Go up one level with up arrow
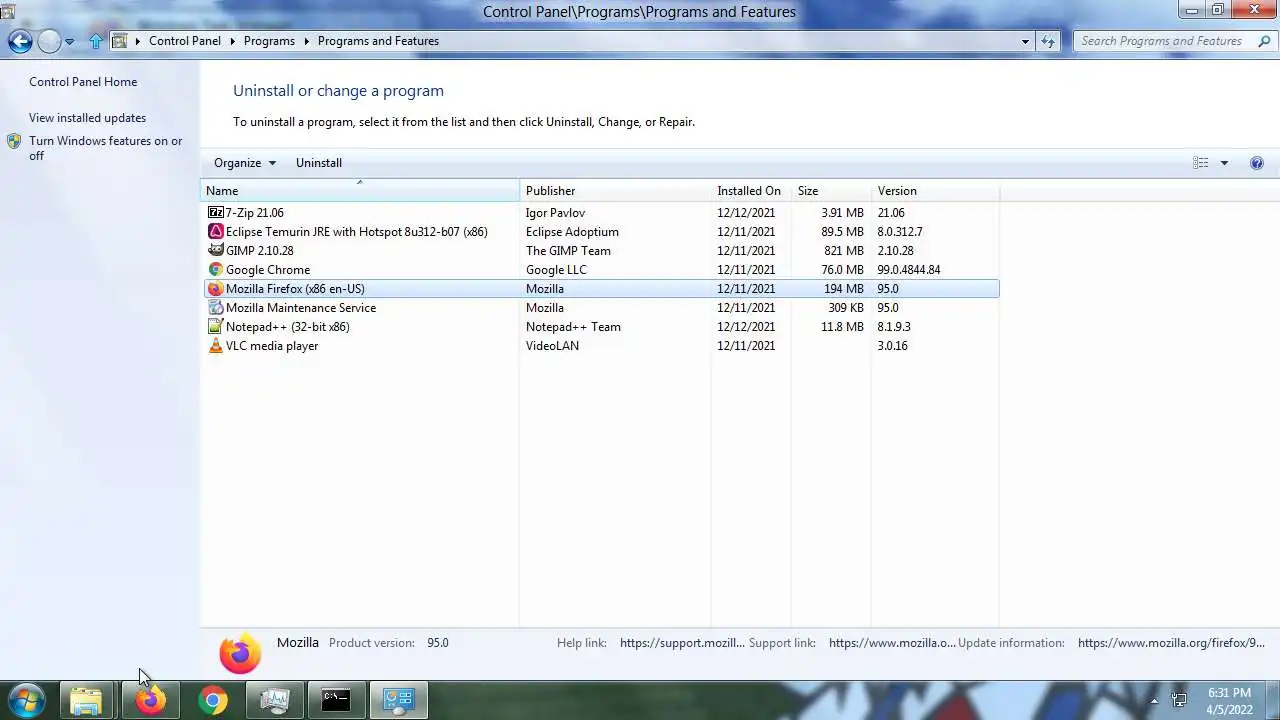The width and height of the screenshot is (1280, 720). click(96, 41)
